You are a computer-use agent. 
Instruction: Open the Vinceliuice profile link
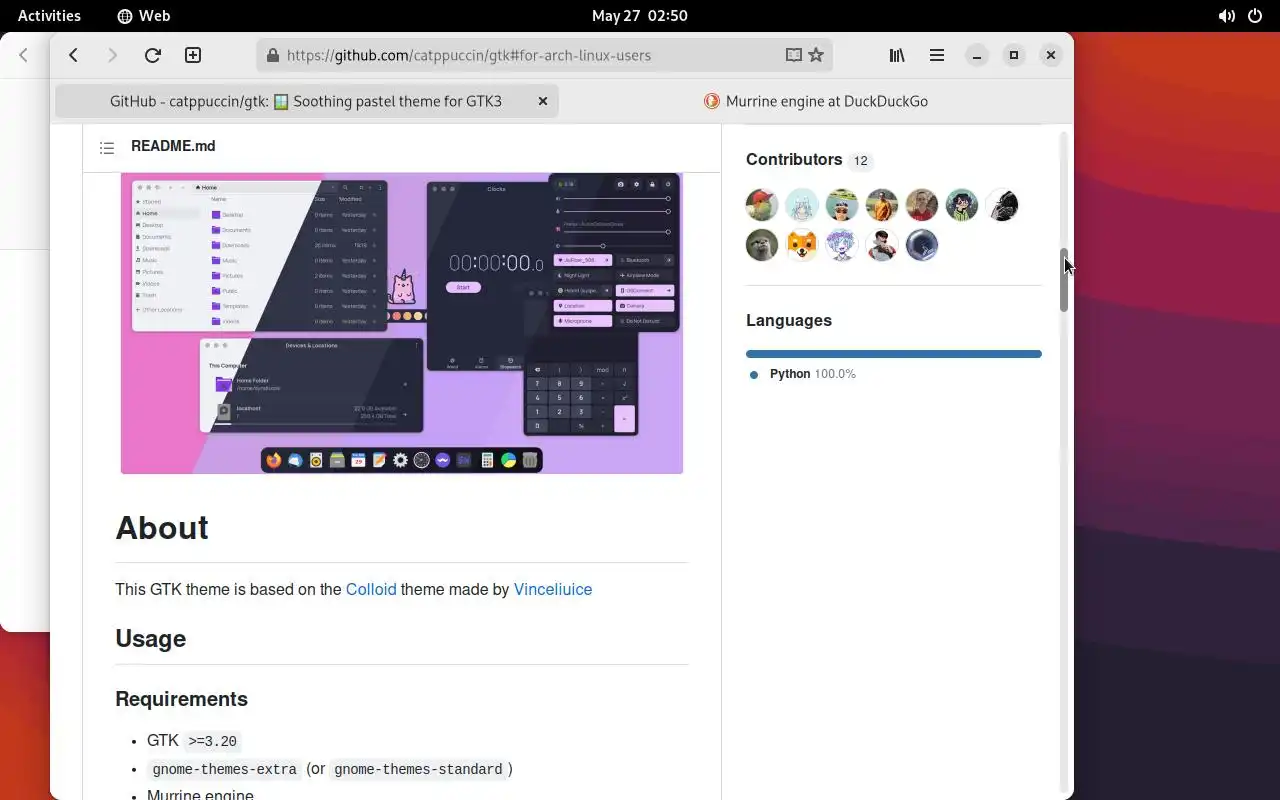(x=553, y=589)
